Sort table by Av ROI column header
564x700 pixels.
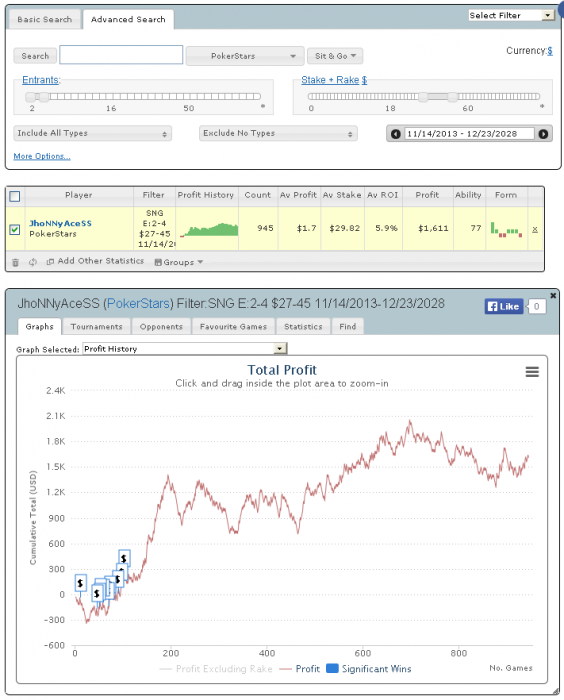(383, 195)
